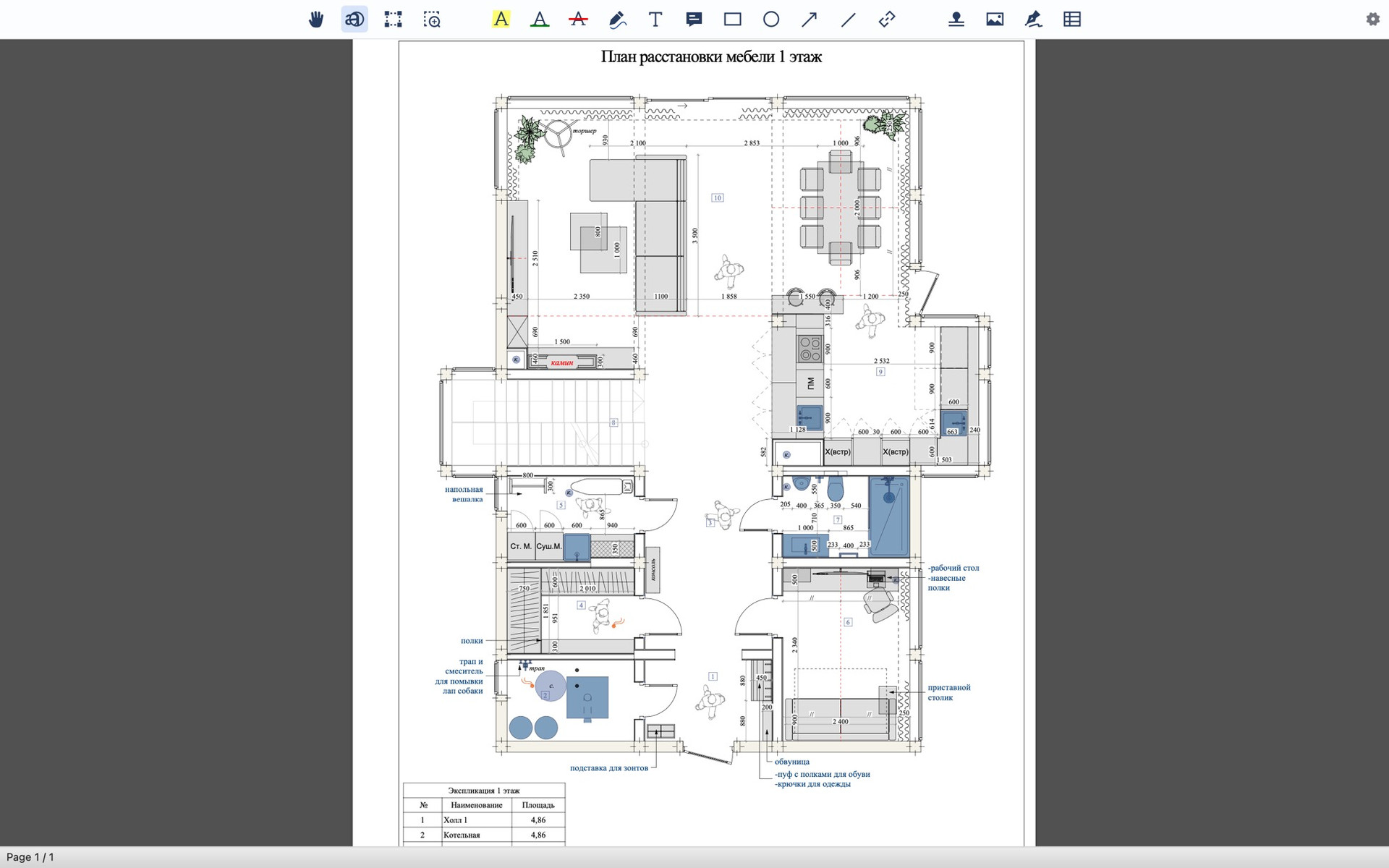Toggle the text selection tool
The height and width of the screenshot is (868, 1389).
tap(354, 20)
